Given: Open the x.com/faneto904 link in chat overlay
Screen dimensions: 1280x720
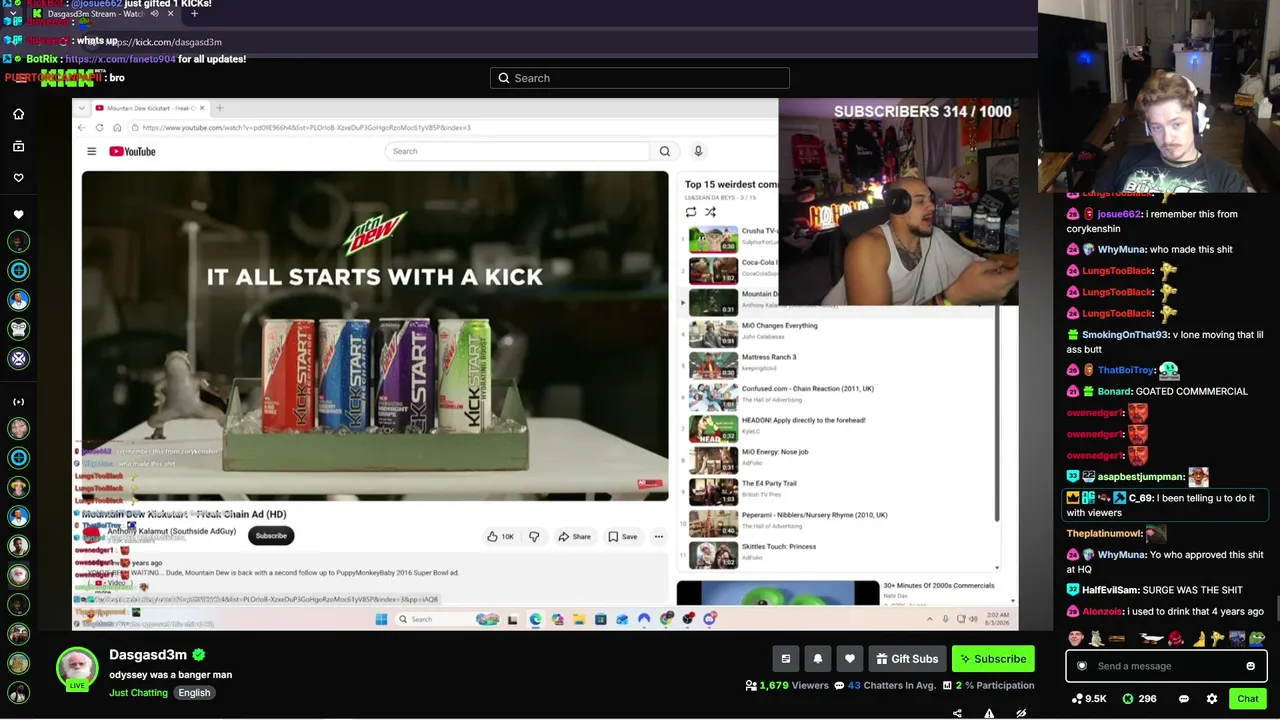Looking at the screenshot, I should tap(120, 59).
